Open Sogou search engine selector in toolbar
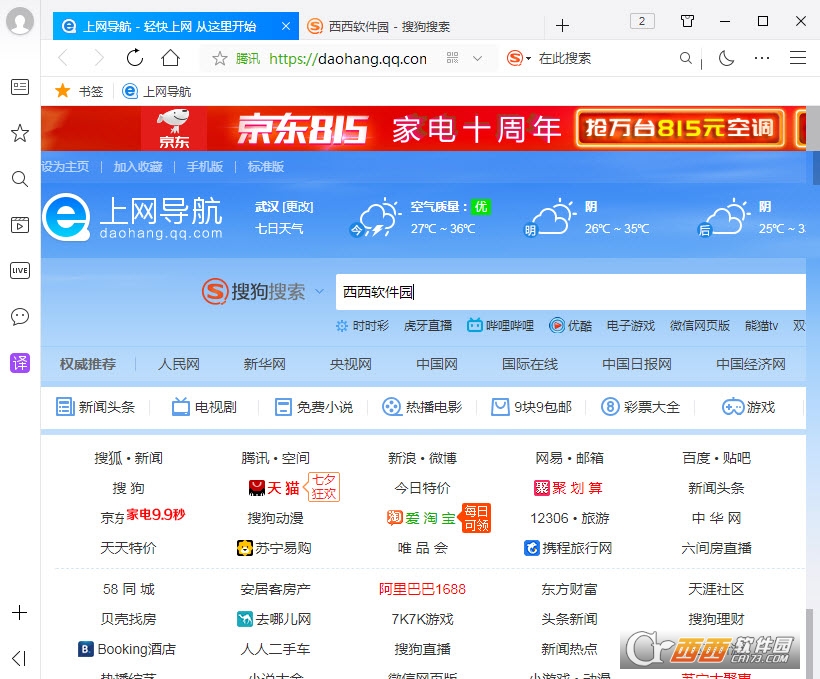The width and height of the screenshot is (820, 679). [519, 58]
